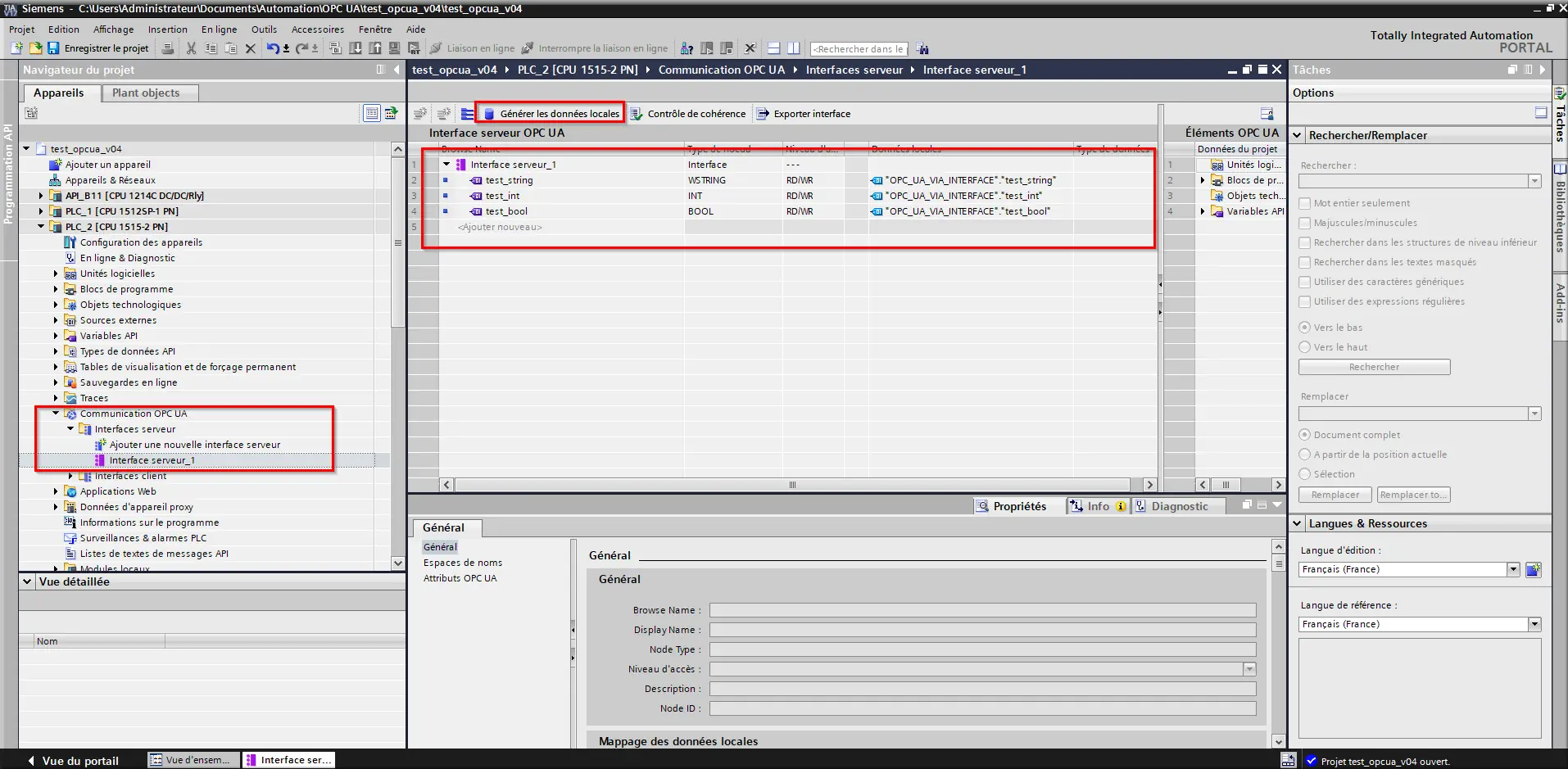Select the 'A partir de la position actuelle' option

pos(1305,455)
